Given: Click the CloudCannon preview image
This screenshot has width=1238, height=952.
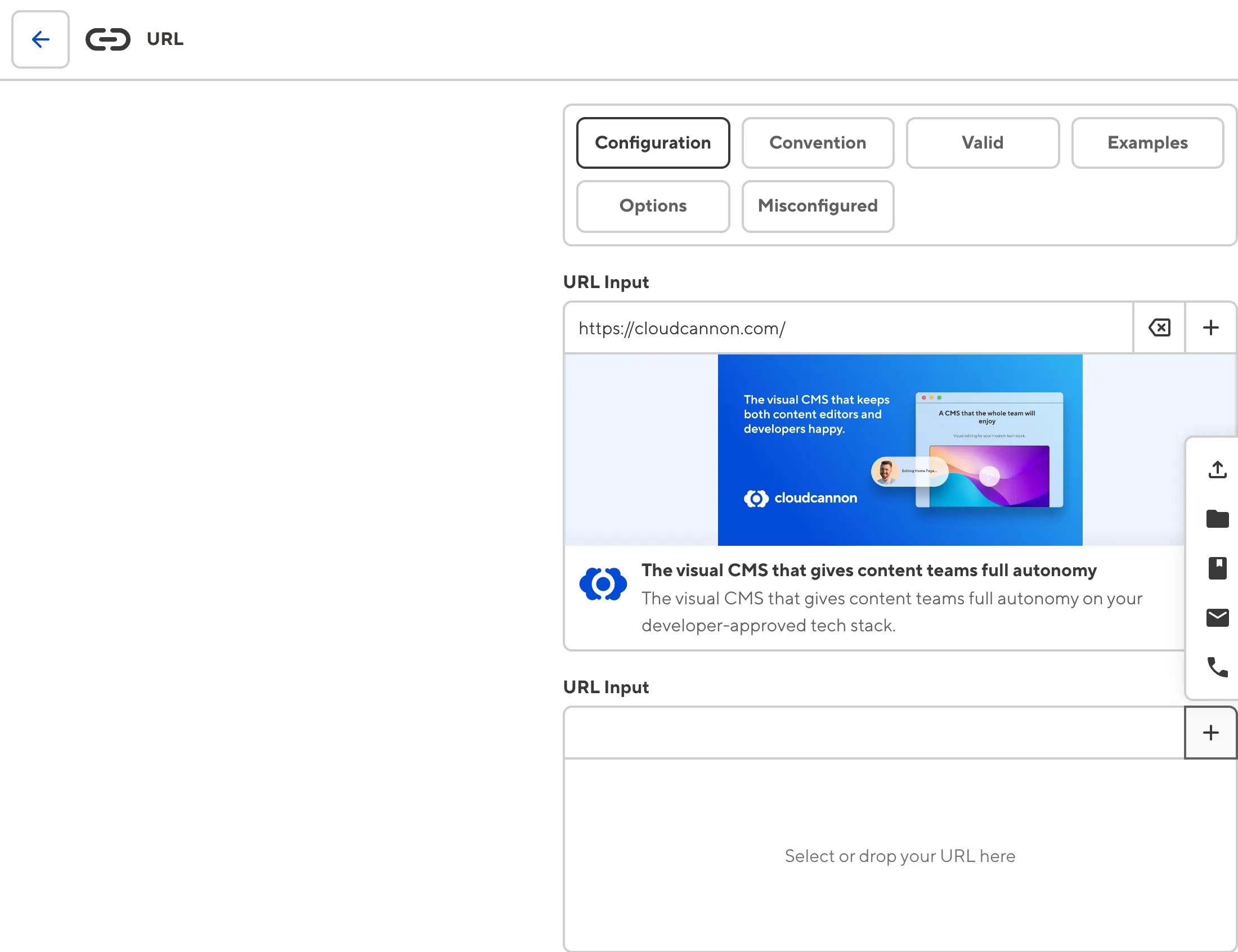Looking at the screenshot, I should 900,450.
